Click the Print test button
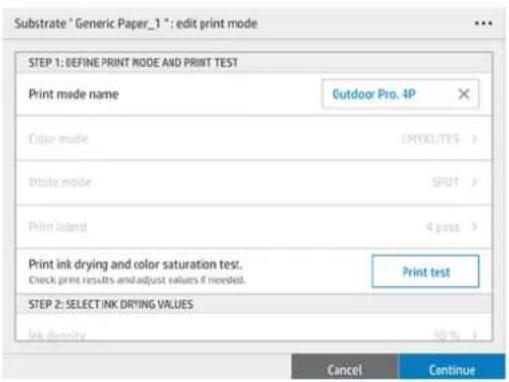509x382 pixels. point(426,271)
